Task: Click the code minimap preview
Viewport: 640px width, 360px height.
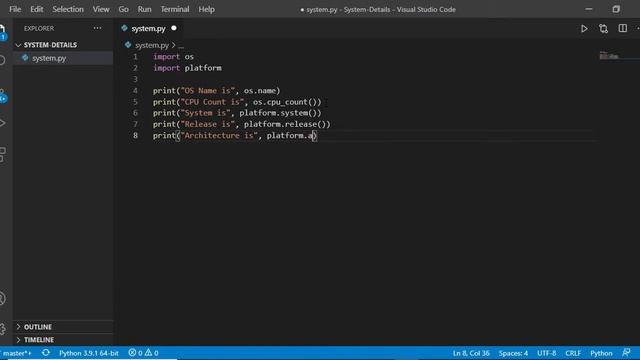Action: coord(609,56)
